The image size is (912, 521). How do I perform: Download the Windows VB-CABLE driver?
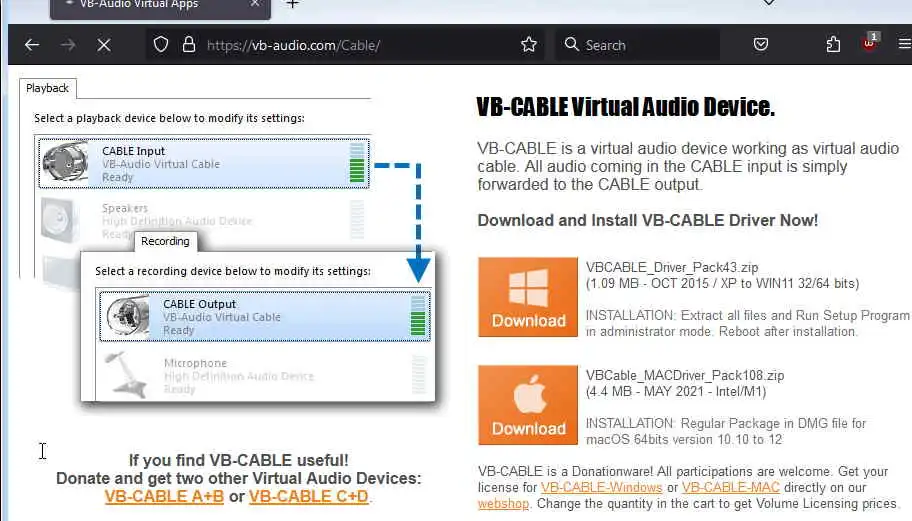(x=528, y=297)
